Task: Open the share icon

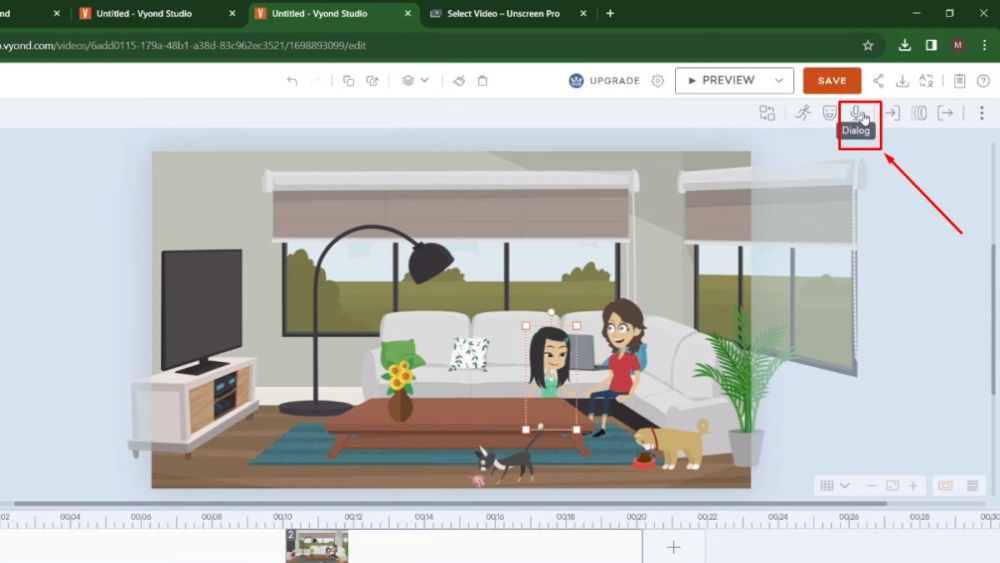Action: (878, 81)
